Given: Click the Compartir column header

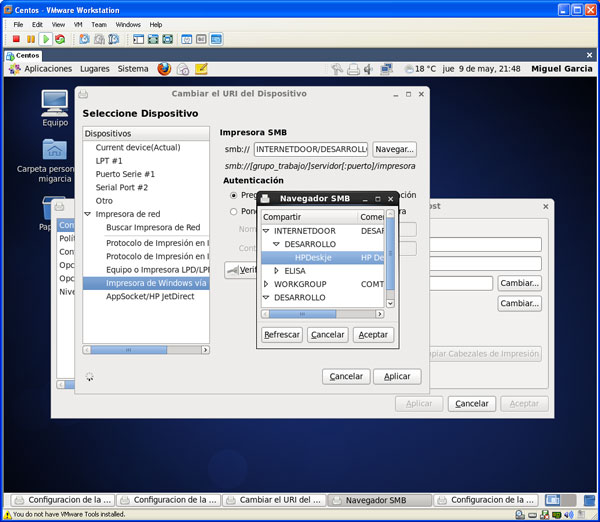Looking at the screenshot, I should tap(309, 217).
